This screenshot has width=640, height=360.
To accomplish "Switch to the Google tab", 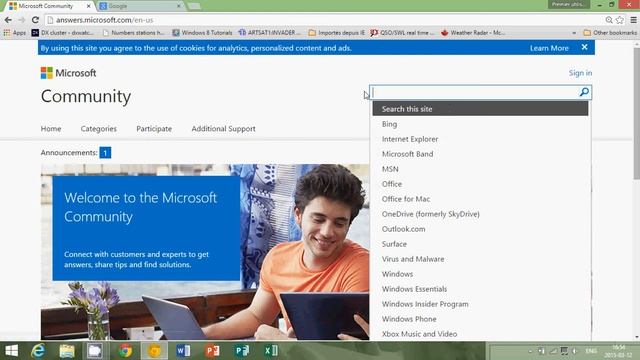I will (x=140, y=6).
